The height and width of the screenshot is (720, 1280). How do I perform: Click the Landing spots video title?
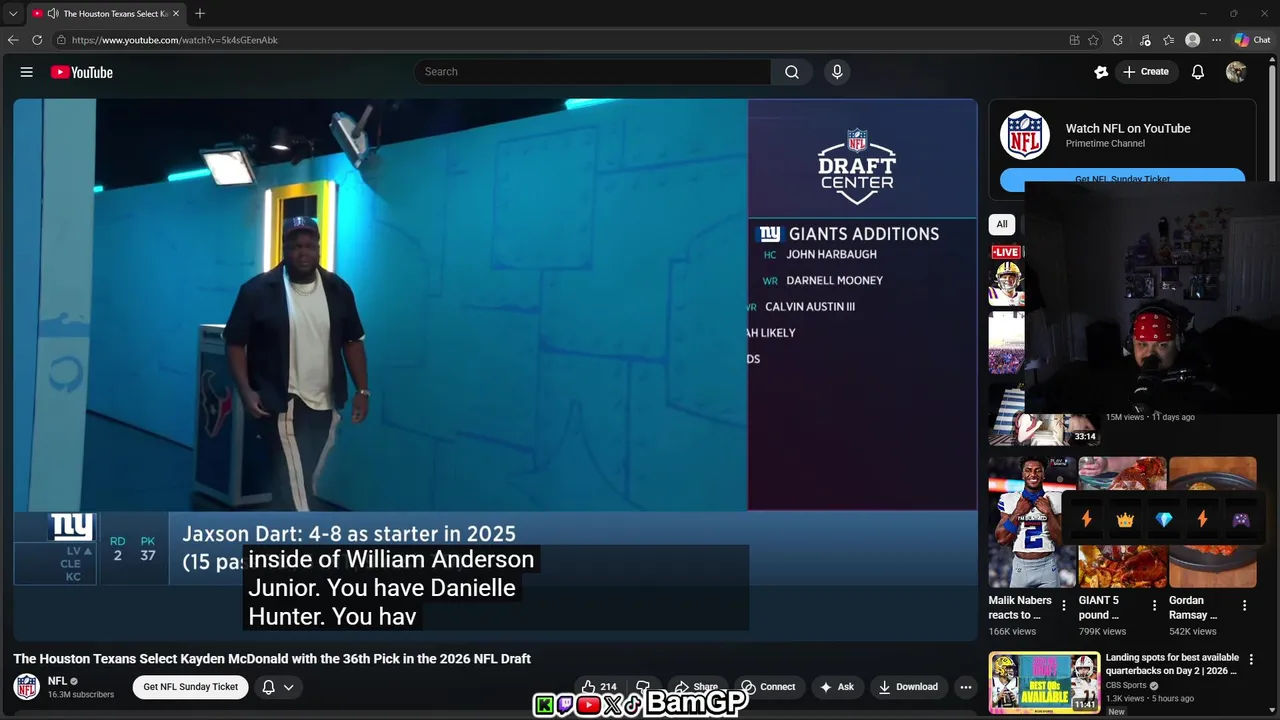pos(1172,664)
